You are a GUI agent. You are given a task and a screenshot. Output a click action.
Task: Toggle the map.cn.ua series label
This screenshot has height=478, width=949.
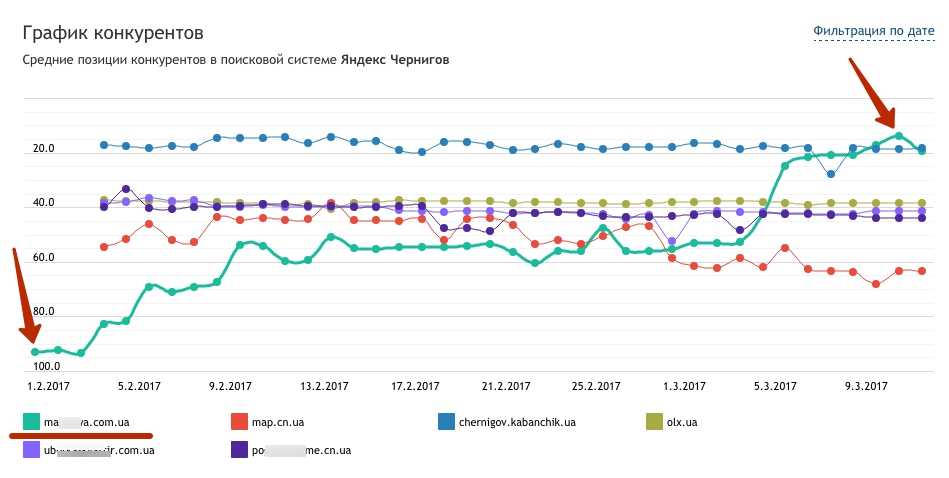click(x=278, y=422)
